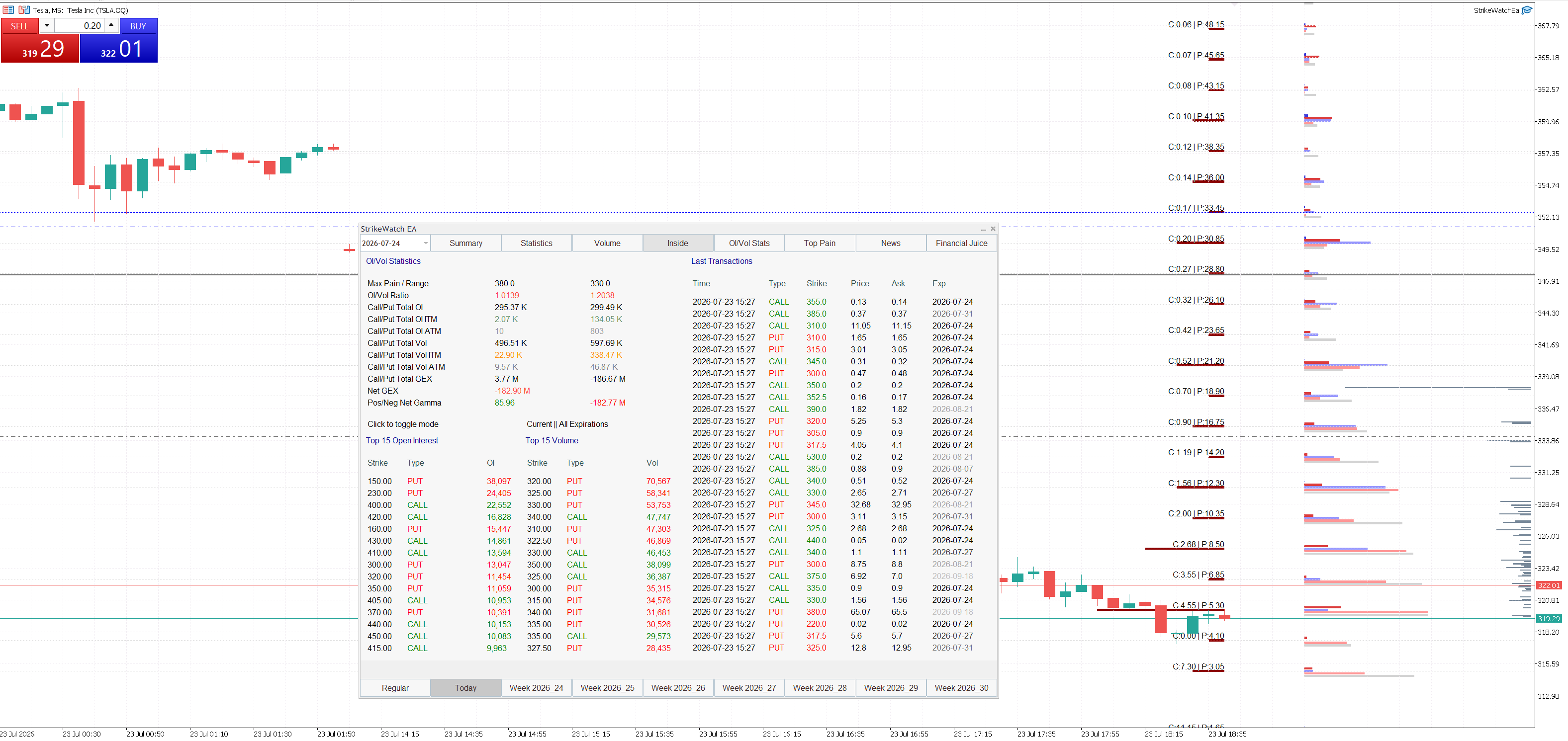Expand the 2026-07-24 expiration date dropdown
The width and height of the screenshot is (1568, 741).
425,244
